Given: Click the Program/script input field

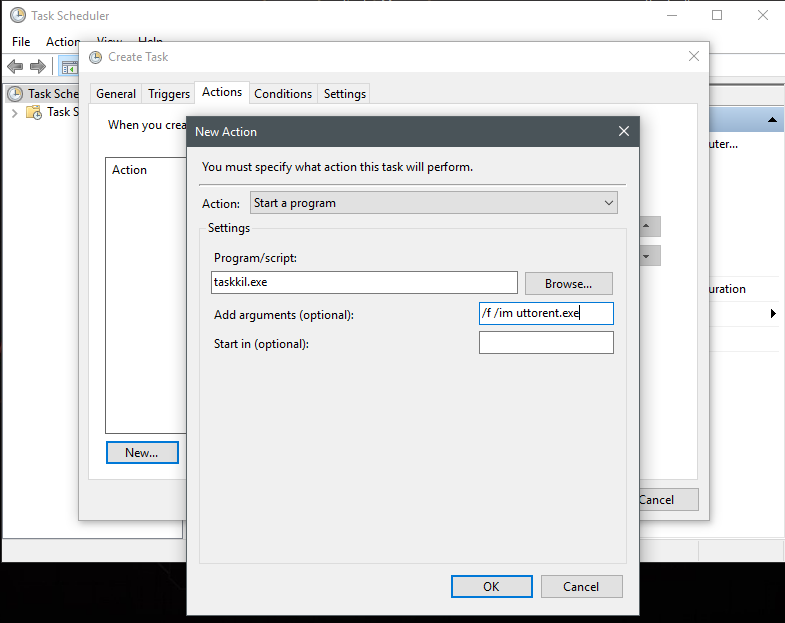Looking at the screenshot, I should click(364, 282).
